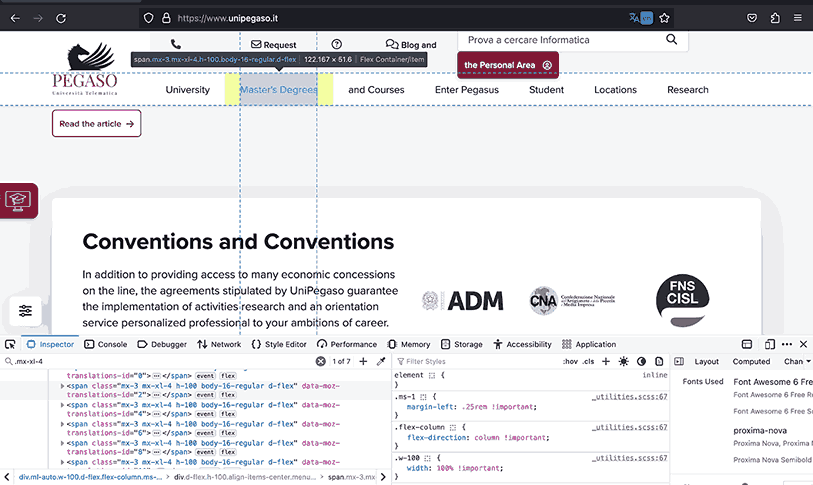
Task: Click the Filter Styles input field
Action: [x=470, y=361]
